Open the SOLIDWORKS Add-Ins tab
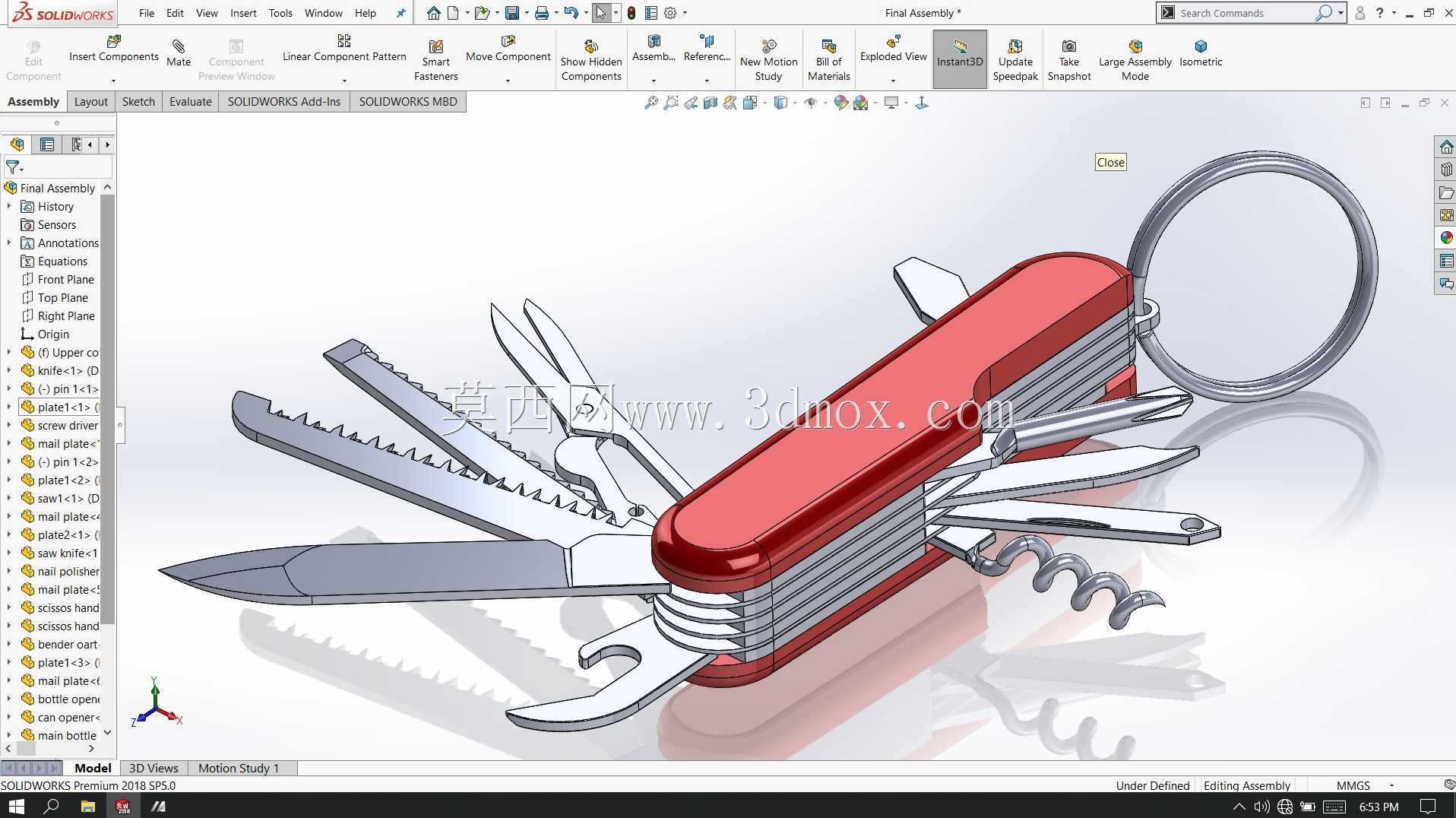This screenshot has height=818, width=1456. [x=284, y=102]
